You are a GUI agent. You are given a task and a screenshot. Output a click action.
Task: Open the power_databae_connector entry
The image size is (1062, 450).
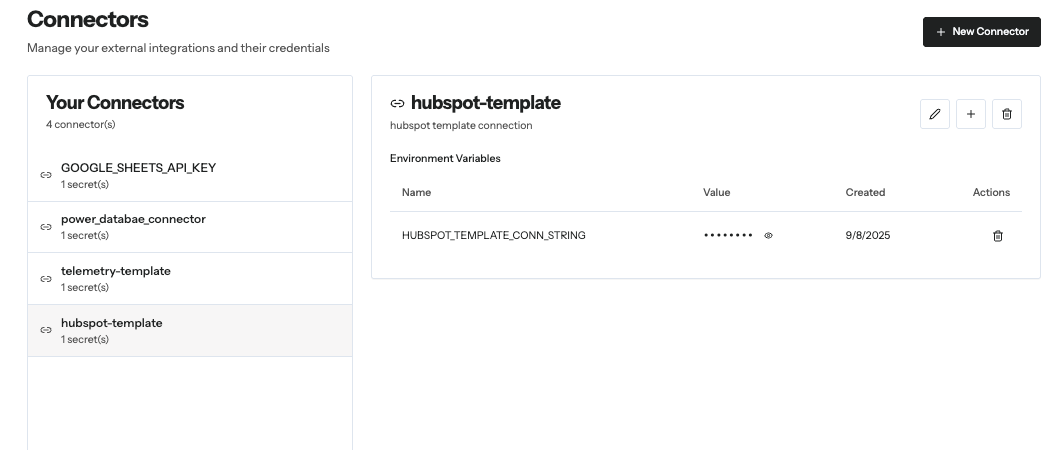[190, 227]
